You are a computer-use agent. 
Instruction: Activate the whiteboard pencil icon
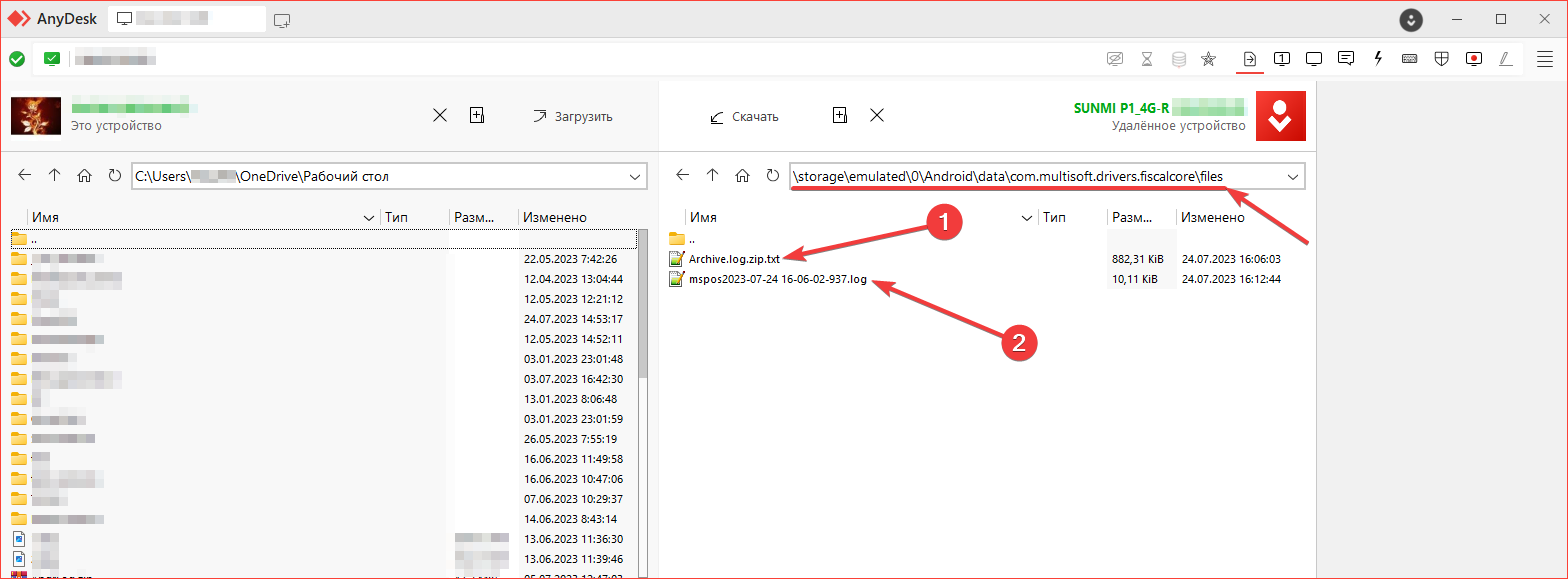point(1505,59)
